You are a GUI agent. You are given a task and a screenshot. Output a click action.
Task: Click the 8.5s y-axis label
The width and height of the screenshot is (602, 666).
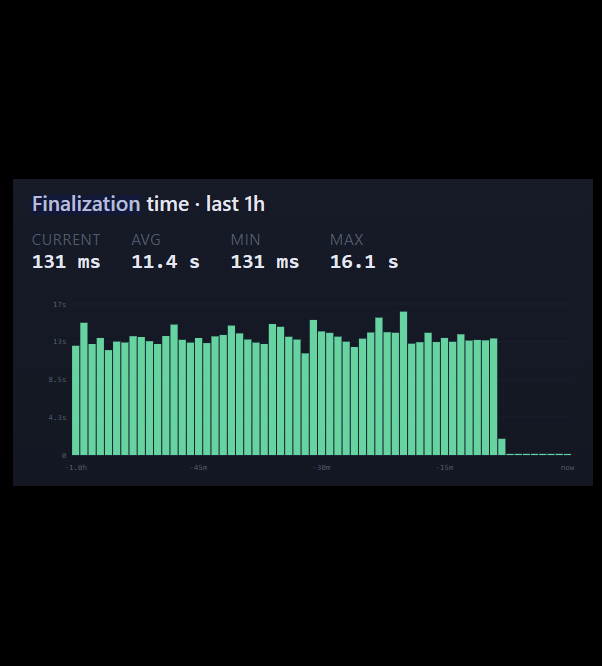pyautogui.click(x=57, y=380)
